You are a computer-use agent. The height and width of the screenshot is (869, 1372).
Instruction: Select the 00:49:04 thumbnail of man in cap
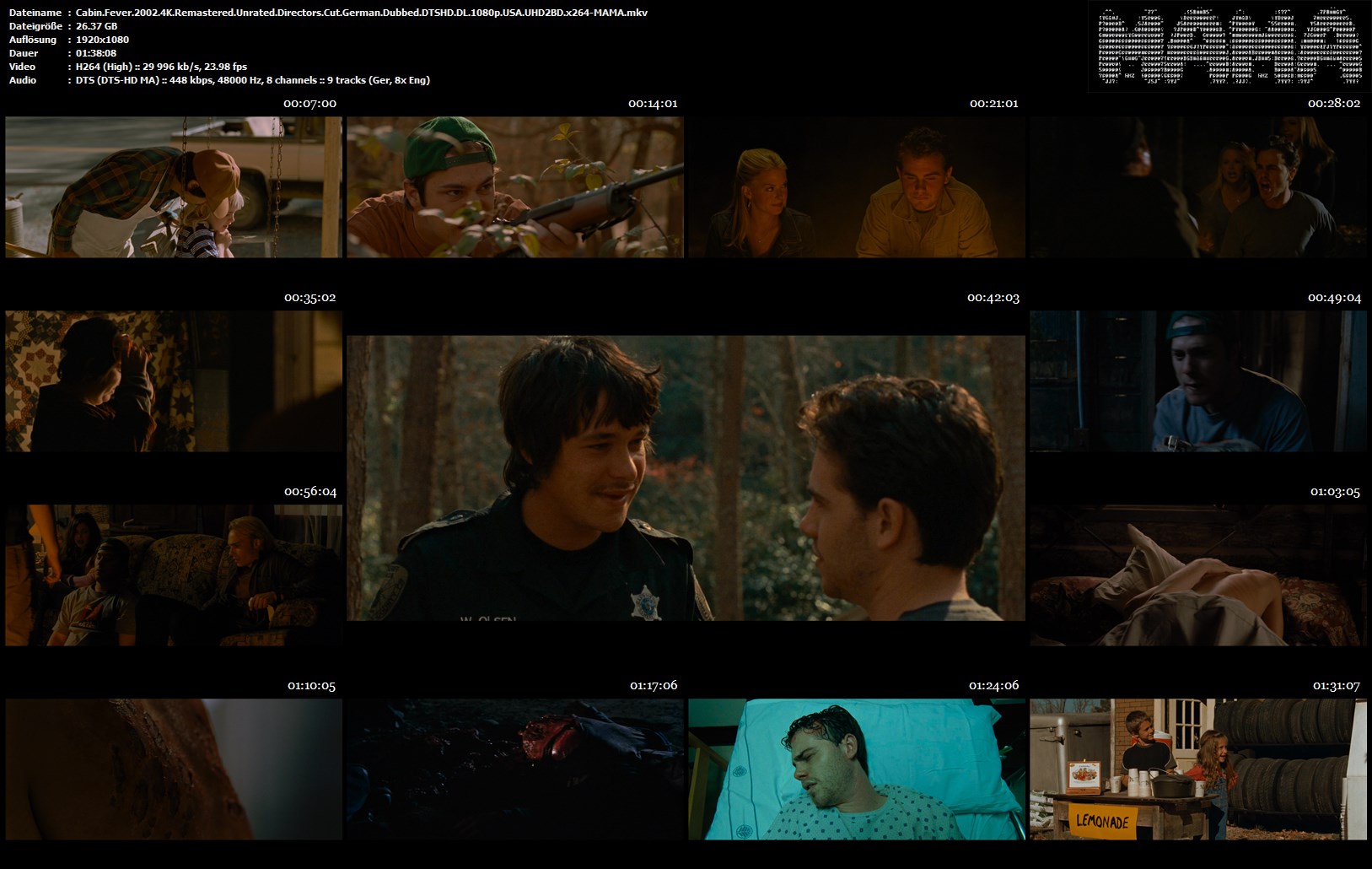(x=1198, y=381)
